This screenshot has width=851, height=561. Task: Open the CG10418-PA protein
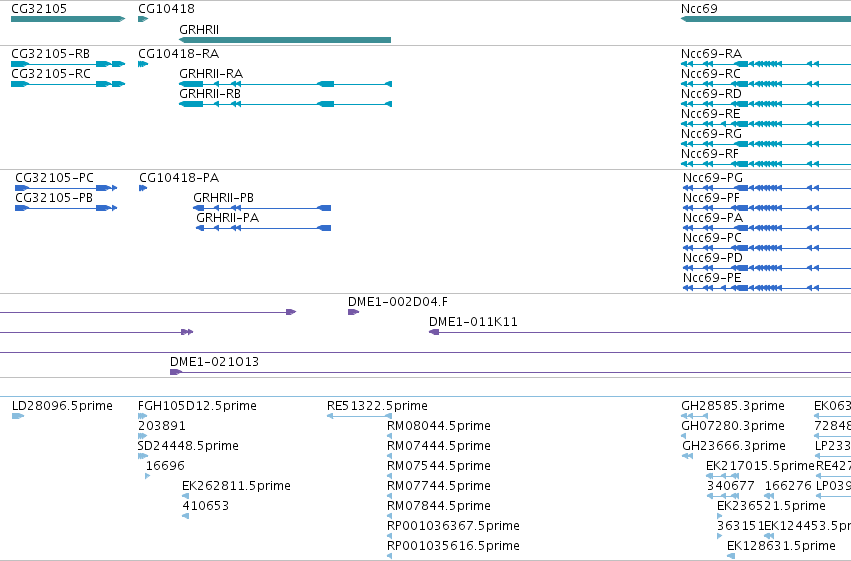(179, 178)
